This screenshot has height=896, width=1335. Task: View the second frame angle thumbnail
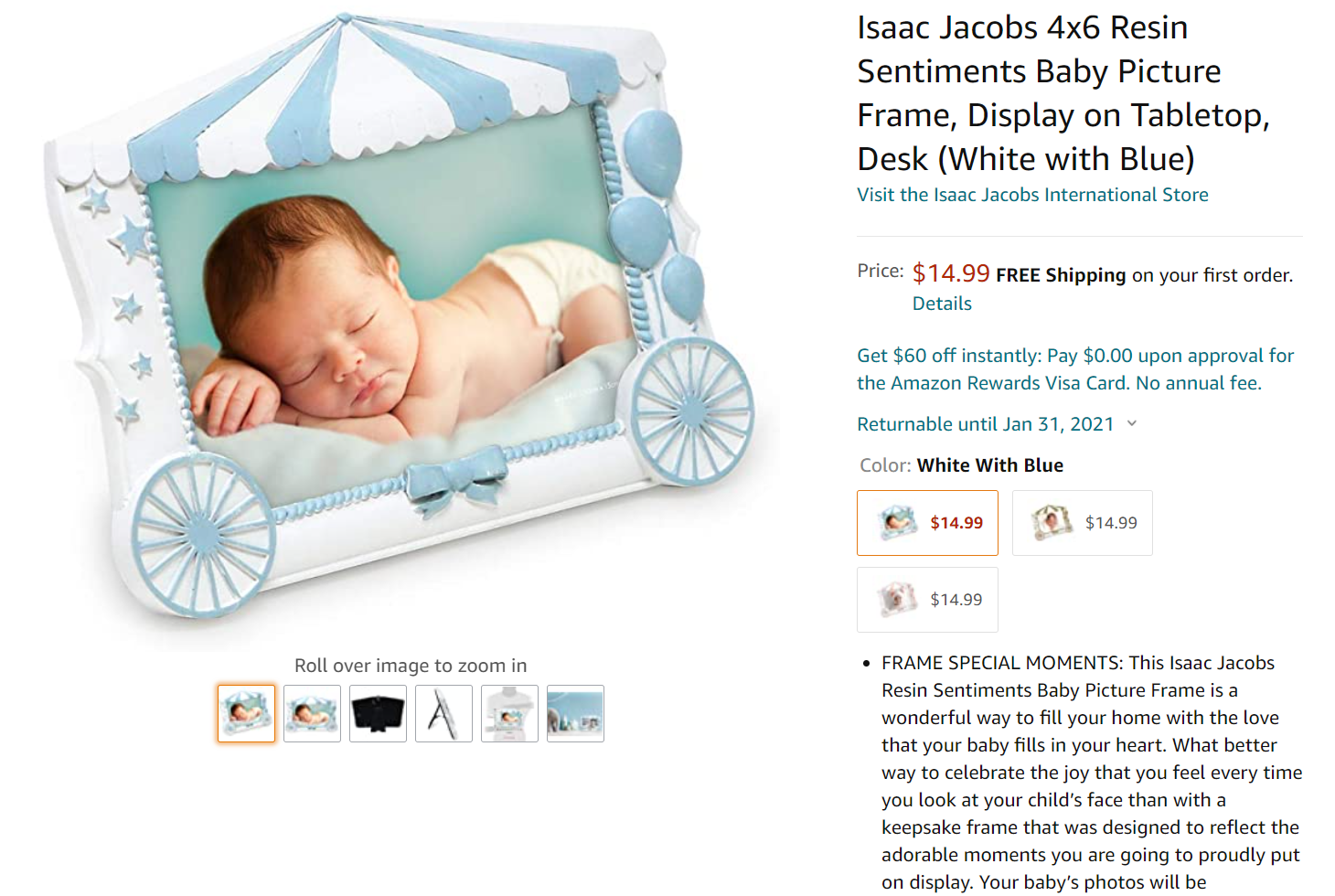click(312, 713)
